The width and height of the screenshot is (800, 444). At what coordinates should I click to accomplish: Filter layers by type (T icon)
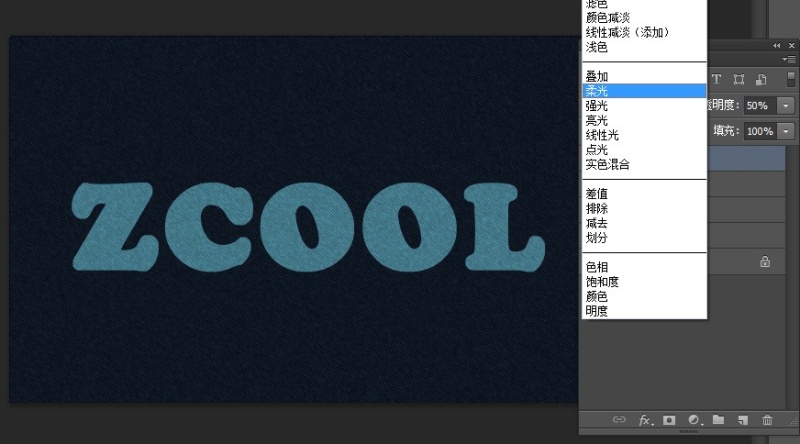pos(716,80)
